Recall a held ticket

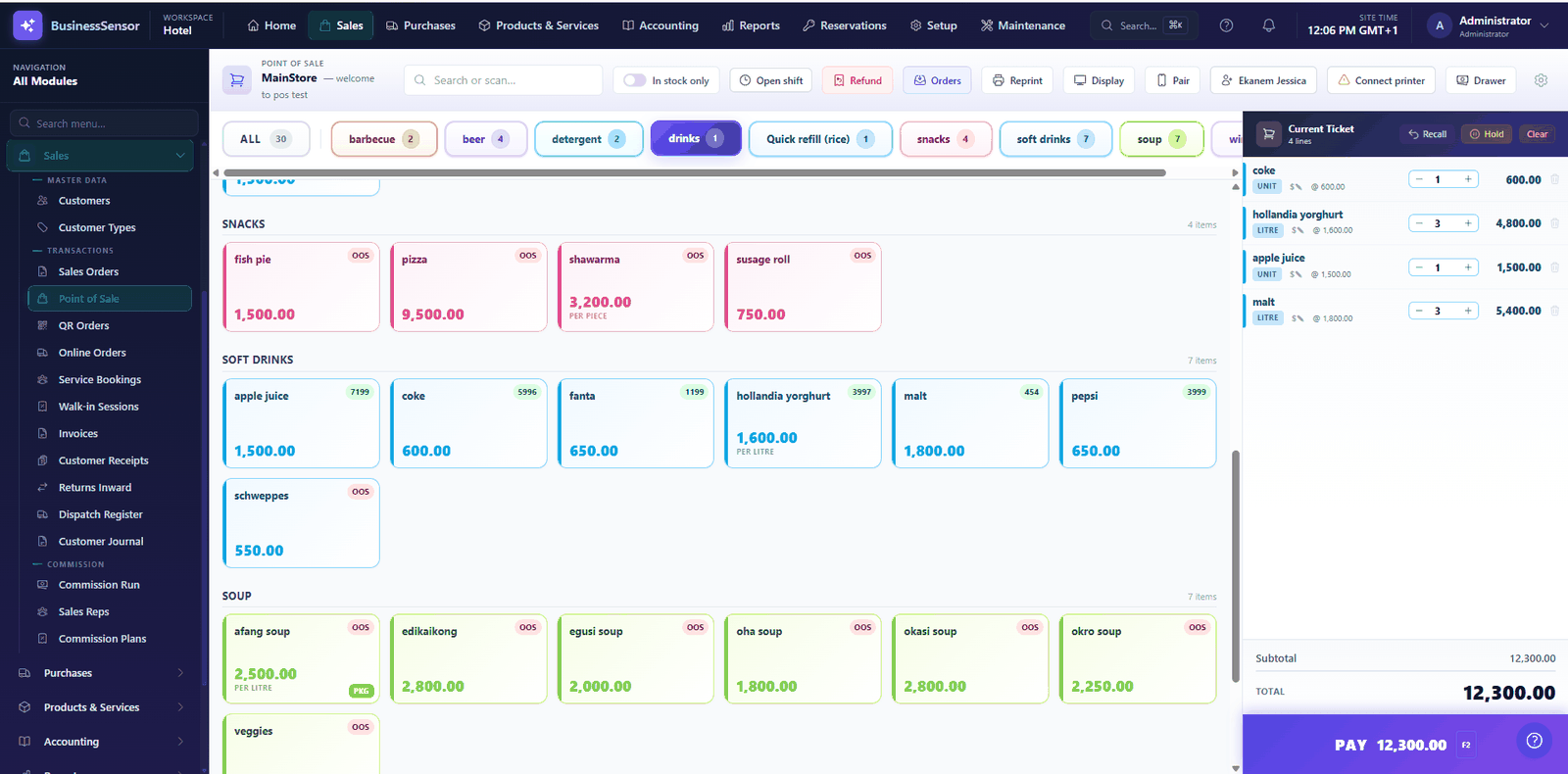[1427, 134]
